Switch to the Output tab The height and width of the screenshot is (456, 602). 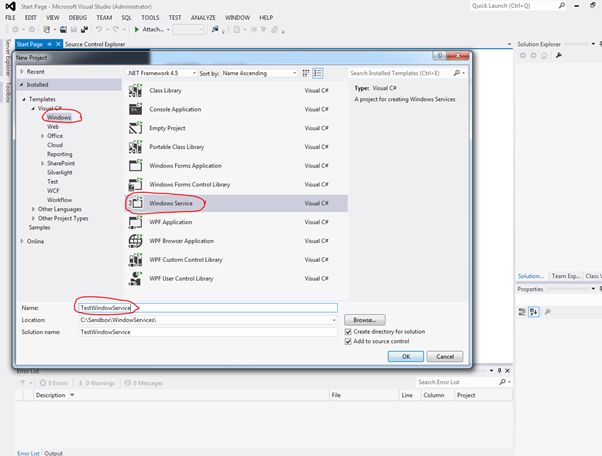point(53,453)
